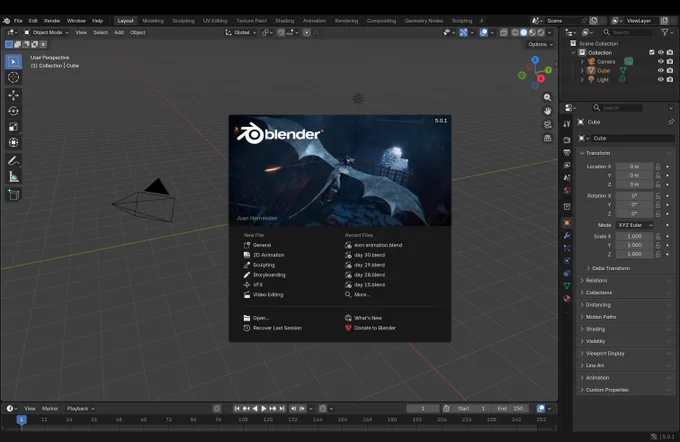Expand the Relations panel

point(596,281)
